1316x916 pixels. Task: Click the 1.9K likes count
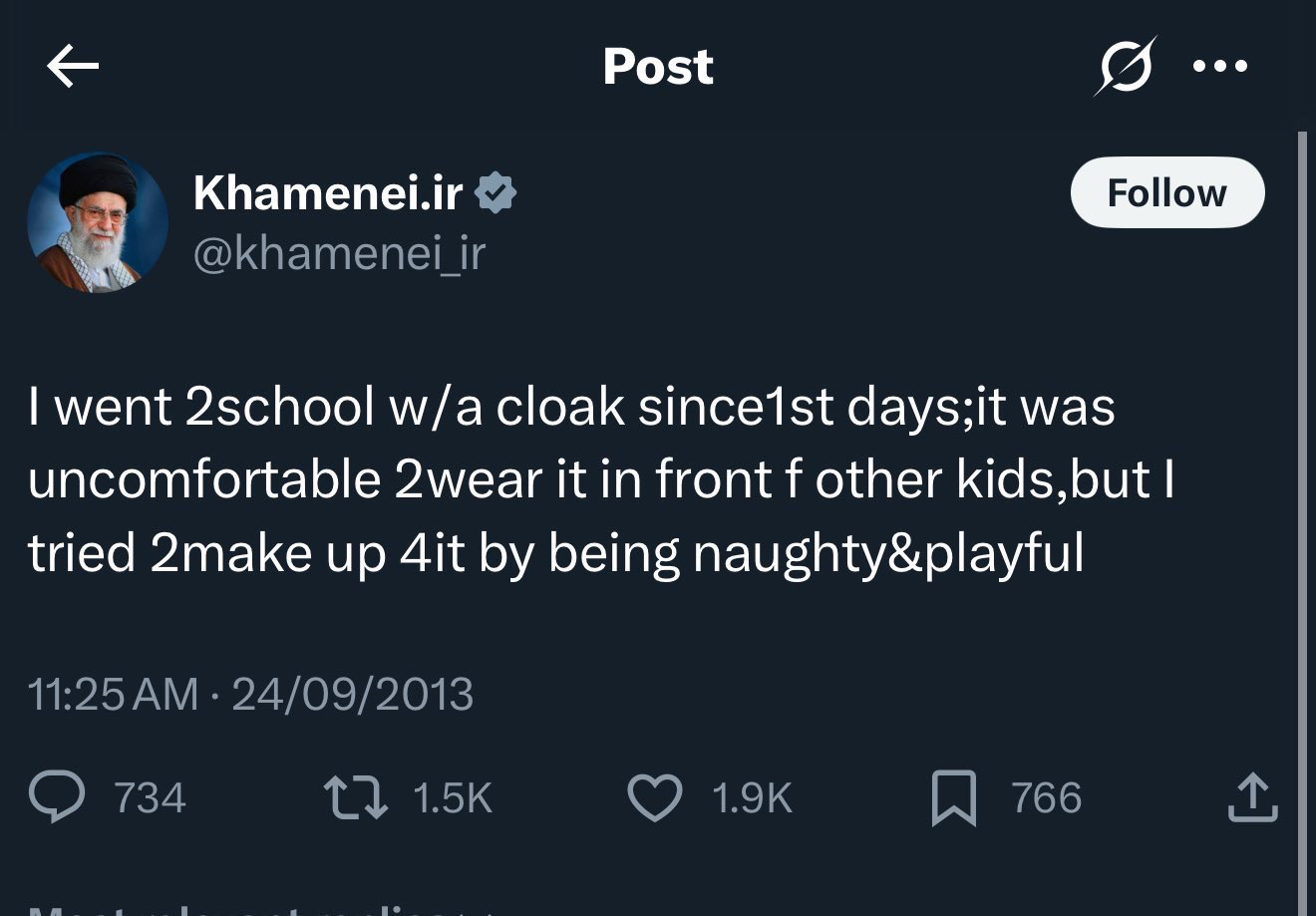(x=752, y=798)
